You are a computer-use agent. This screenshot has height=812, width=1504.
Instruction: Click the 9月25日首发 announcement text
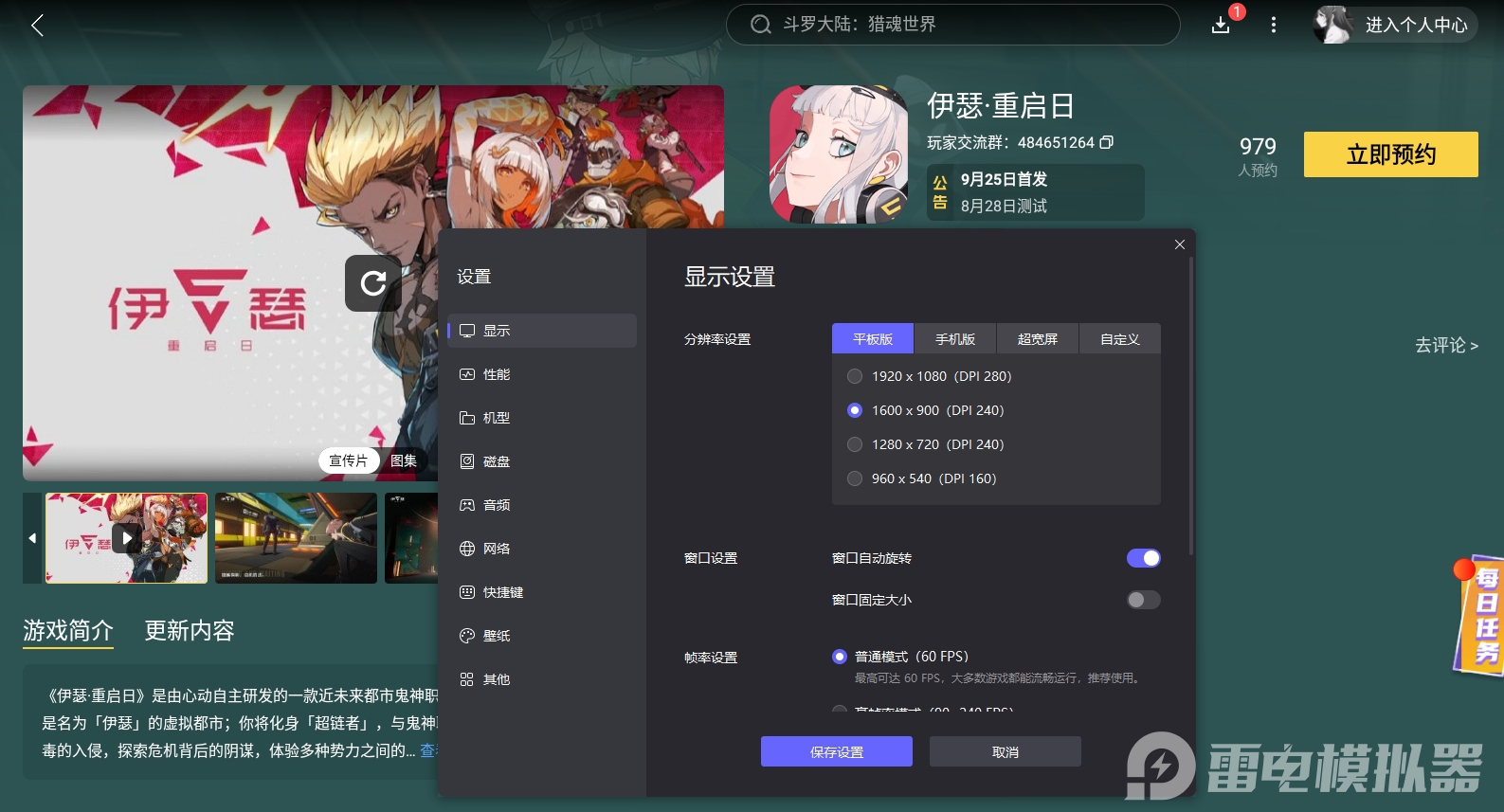point(1004,179)
